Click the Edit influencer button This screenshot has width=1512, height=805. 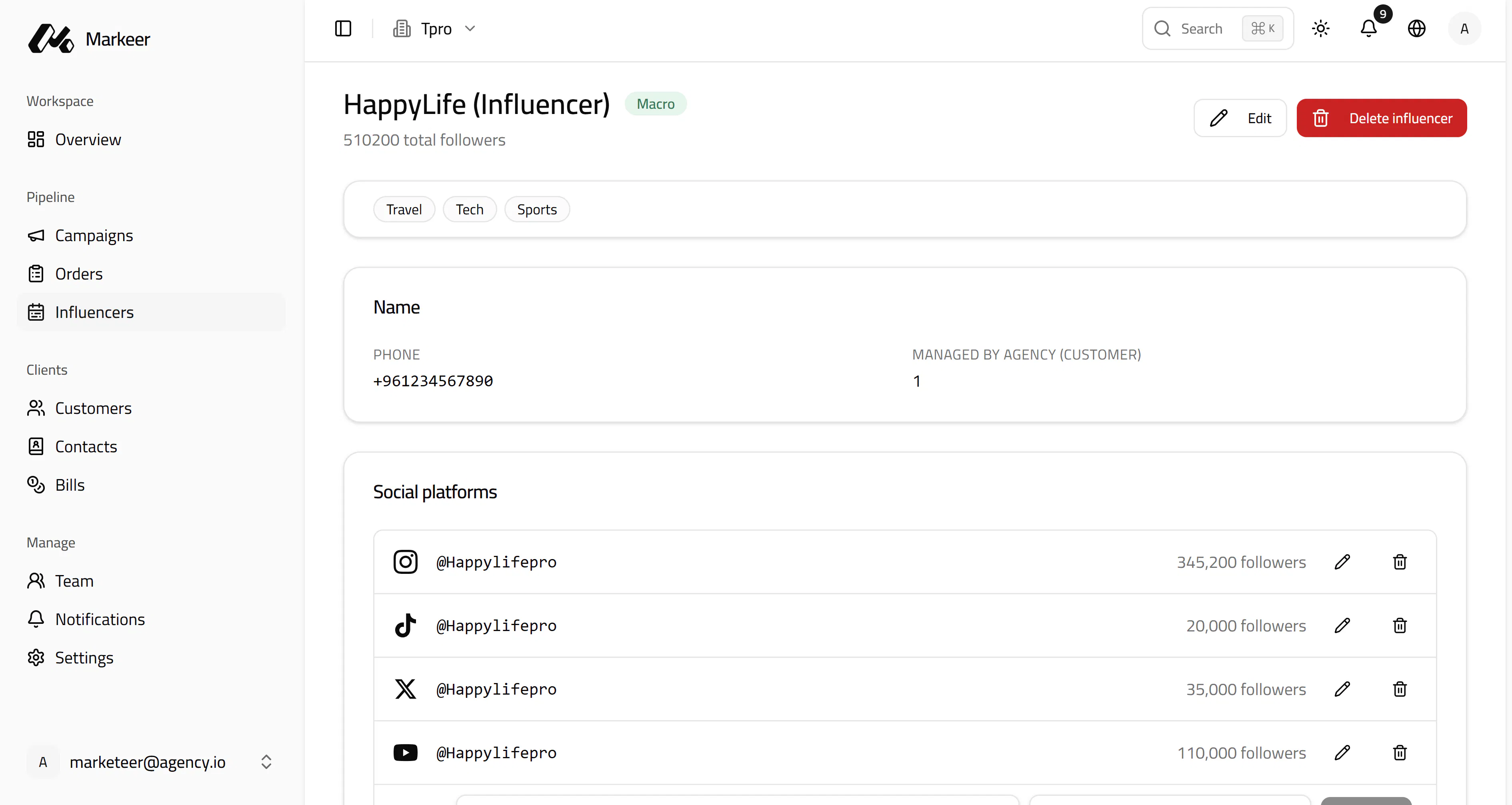(1240, 118)
